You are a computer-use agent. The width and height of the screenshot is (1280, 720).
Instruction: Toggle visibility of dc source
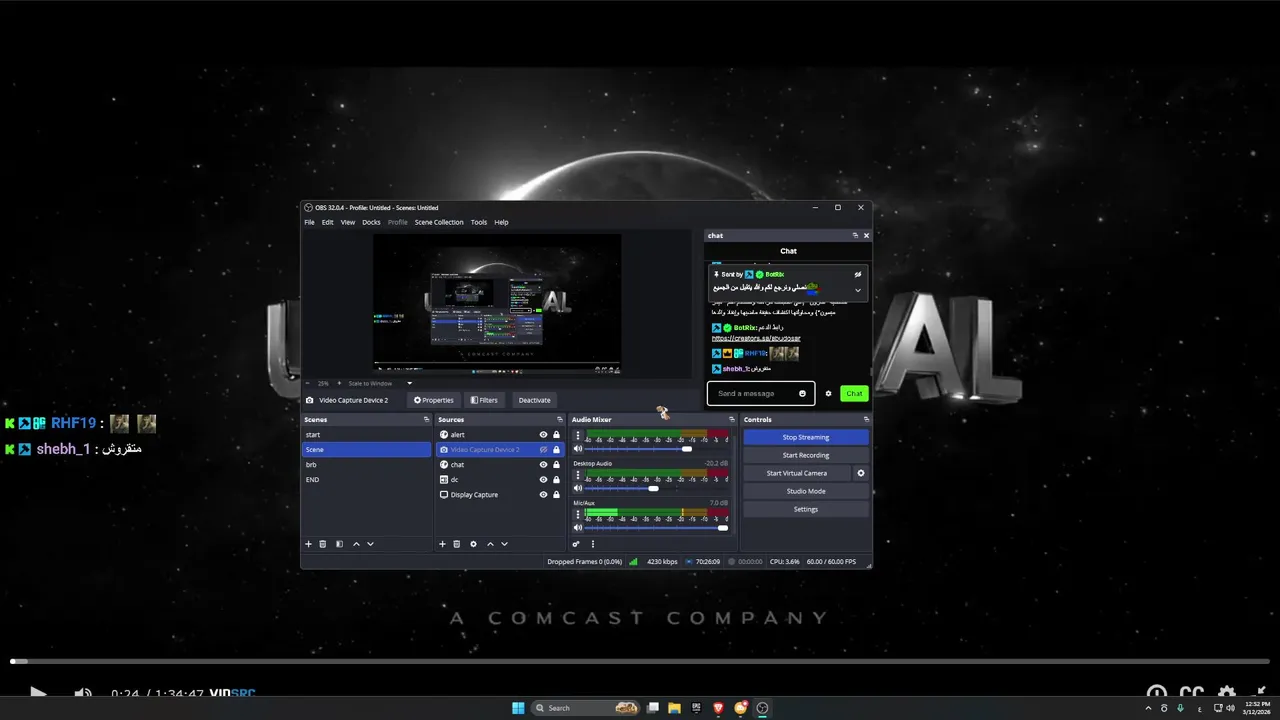(543, 480)
